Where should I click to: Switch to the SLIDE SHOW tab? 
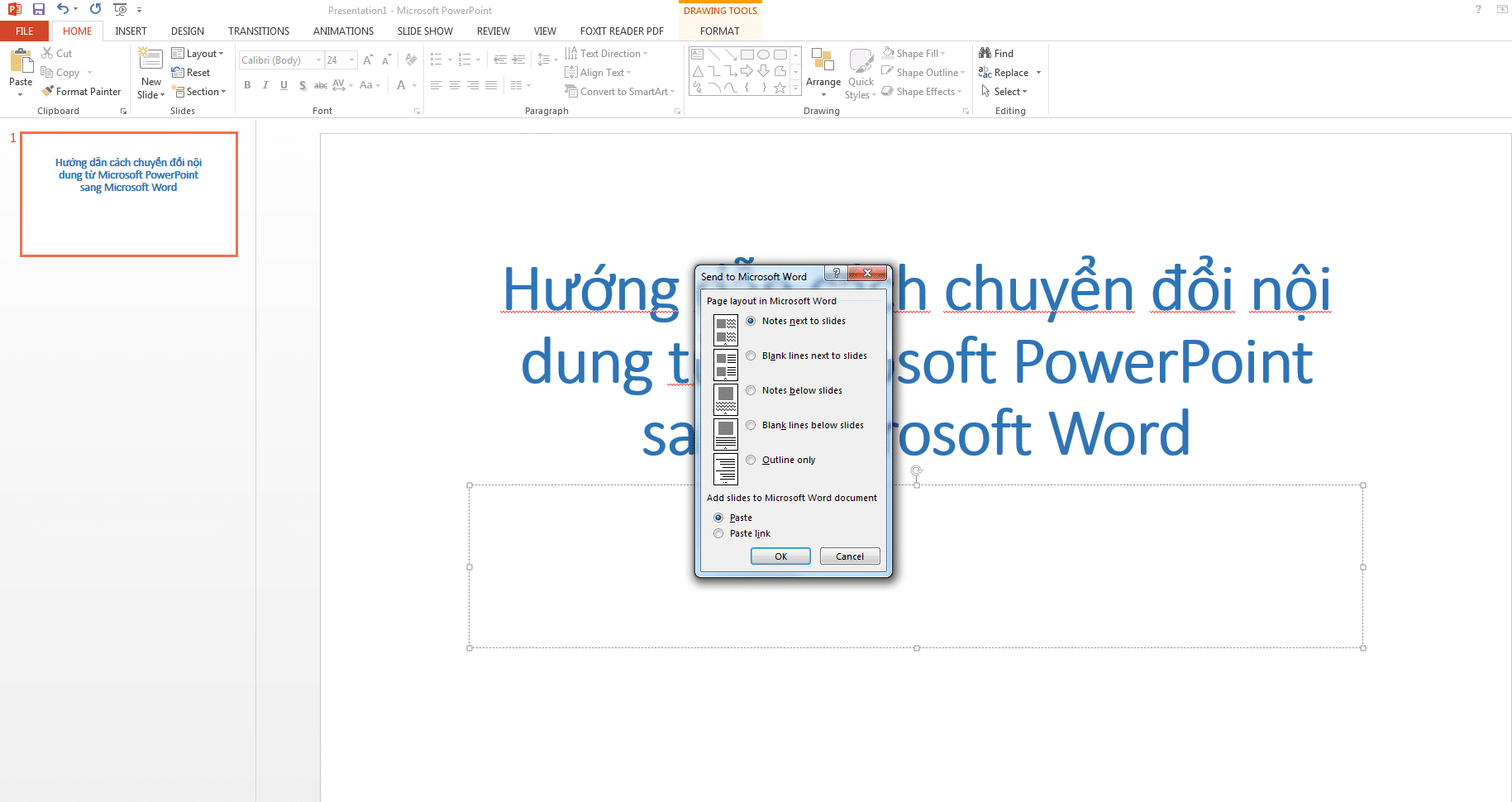425,31
